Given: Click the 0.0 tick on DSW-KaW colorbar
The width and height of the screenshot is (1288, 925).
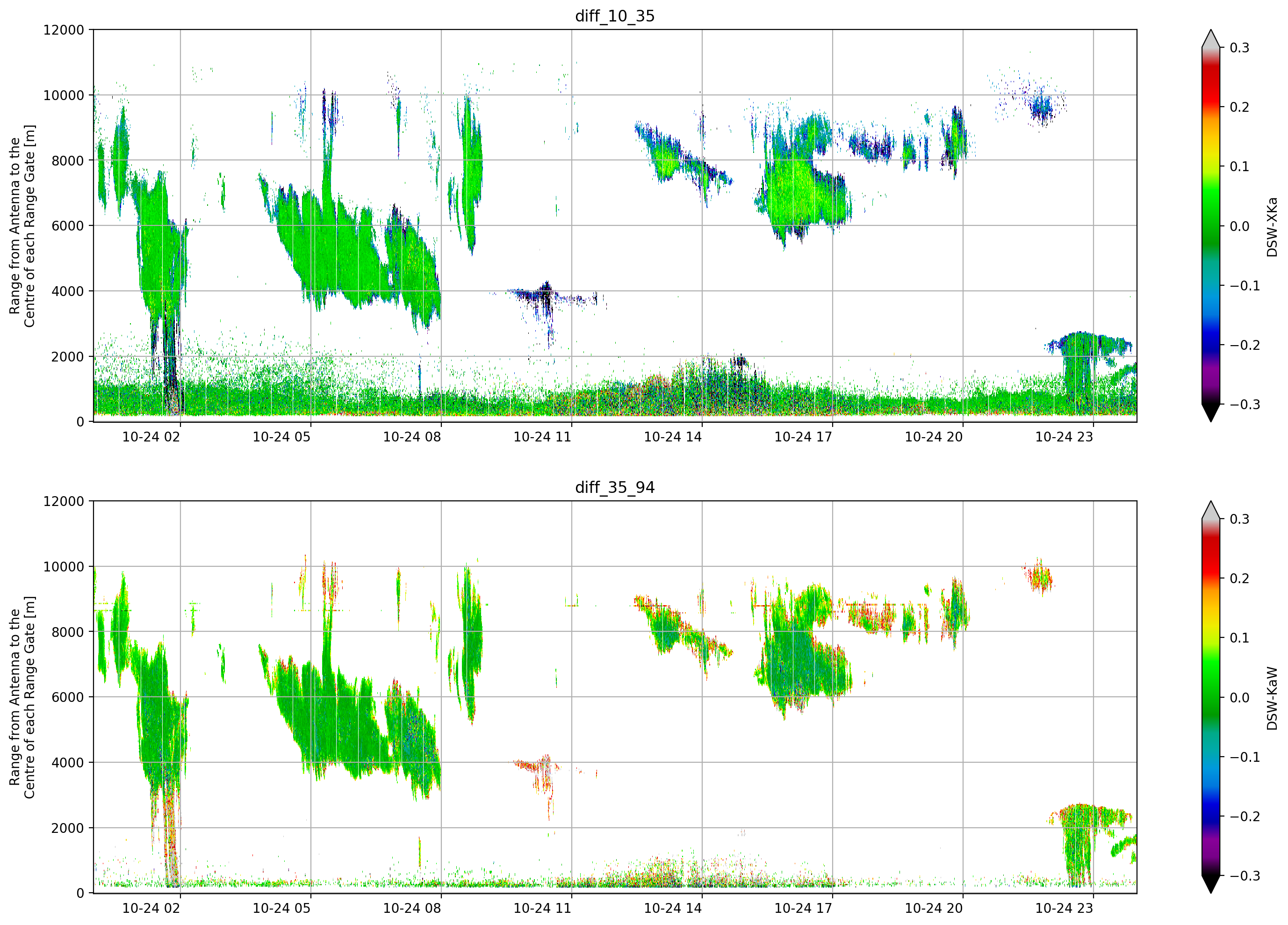Looking at the screenshot, I should tap(1240, 698).
